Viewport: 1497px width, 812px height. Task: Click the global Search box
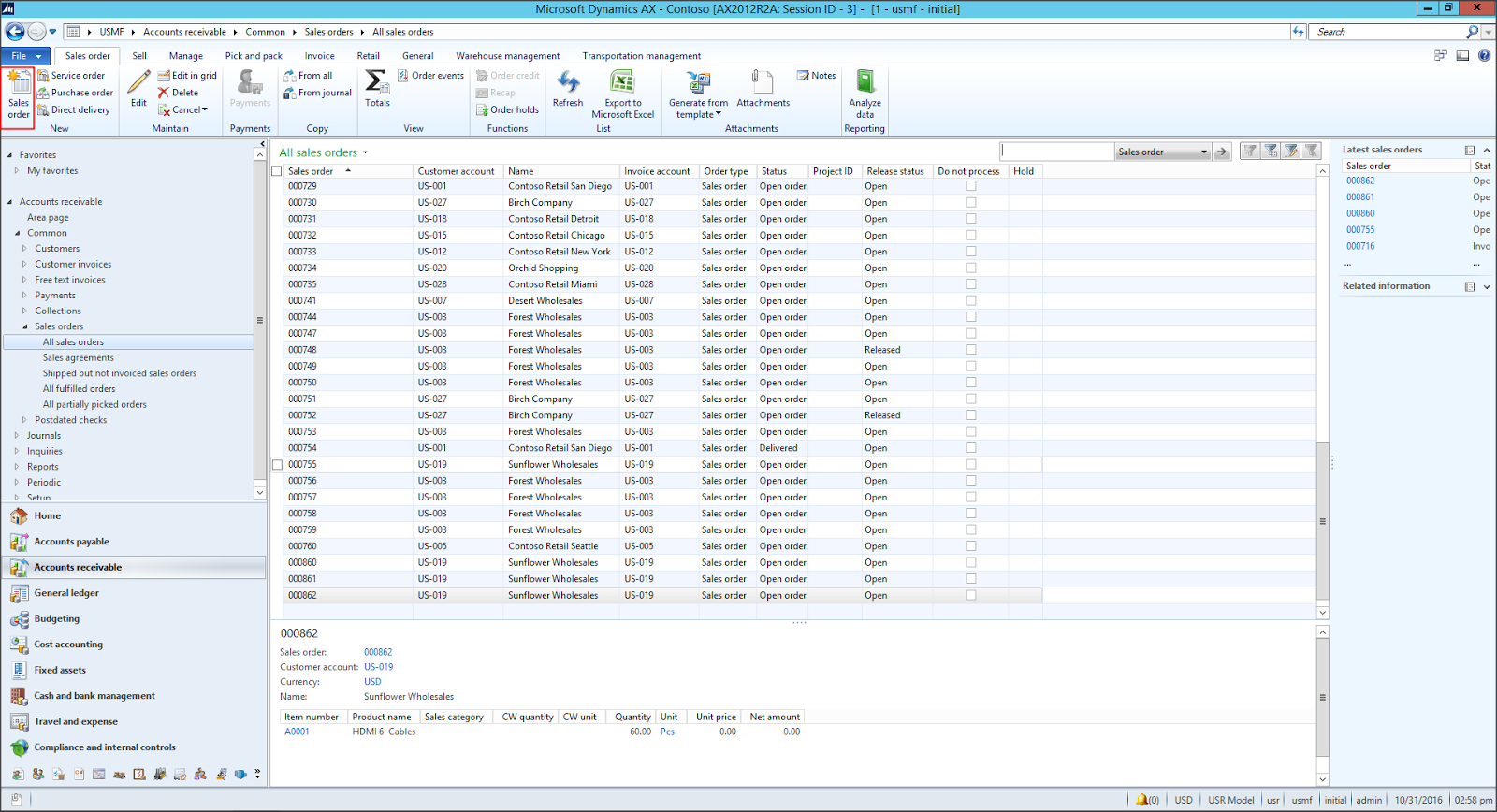(1388, 32)
